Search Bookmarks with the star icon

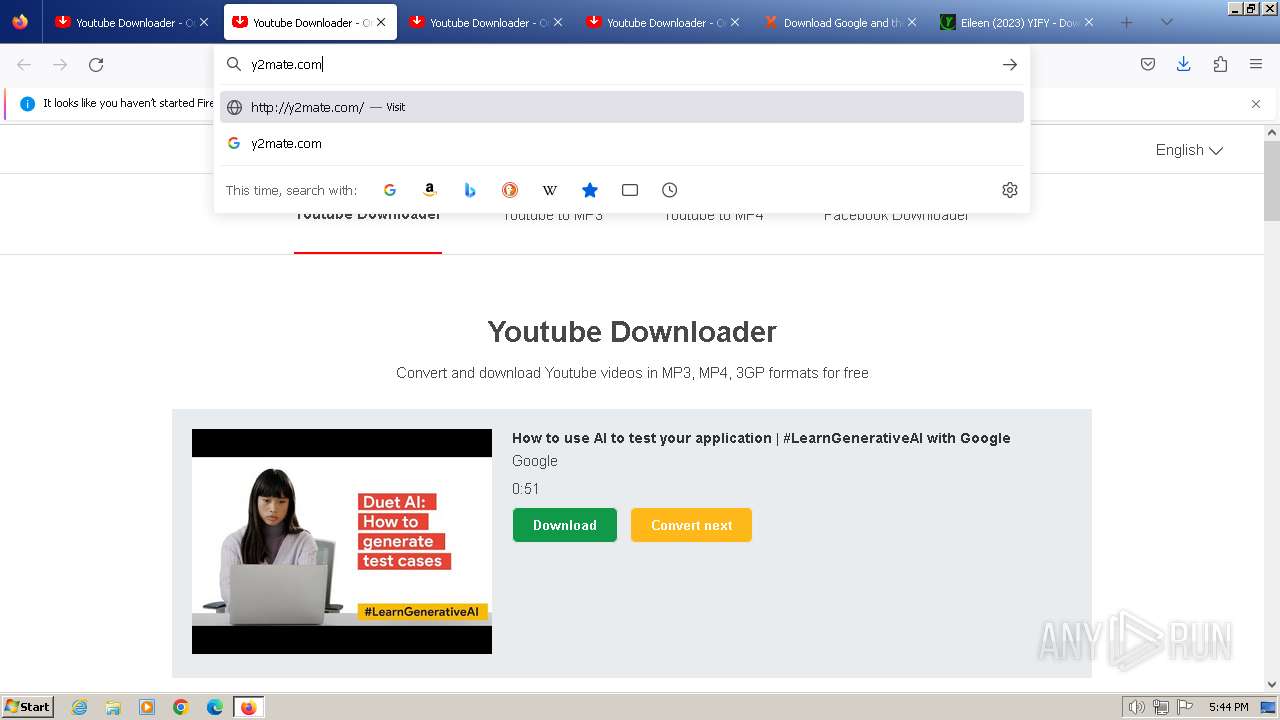point(590,190)
